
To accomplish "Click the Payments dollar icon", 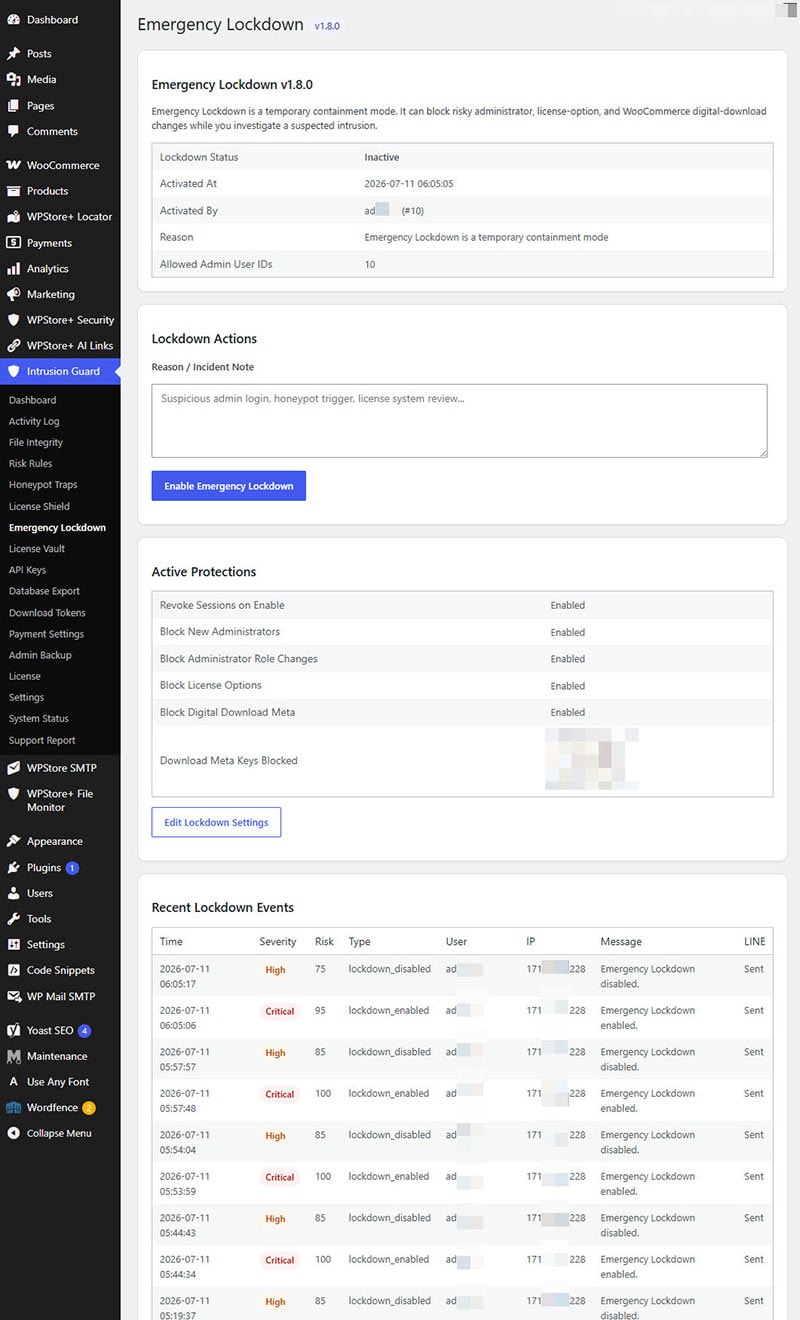I will click(13, 243).
